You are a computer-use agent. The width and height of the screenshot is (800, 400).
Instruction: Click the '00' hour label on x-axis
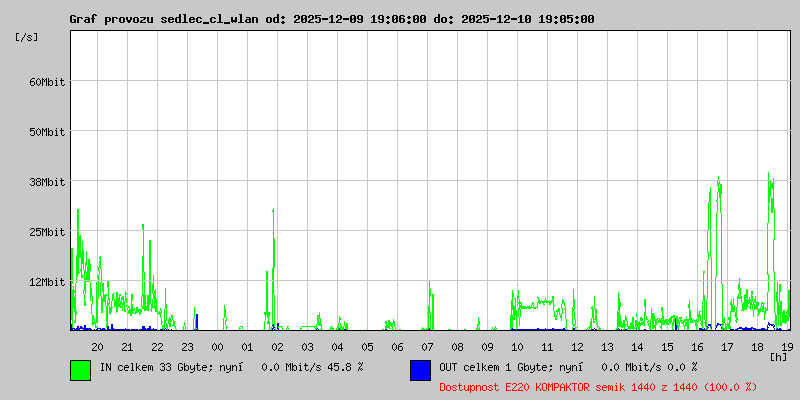pyautogui.click(x=217, y=347)
